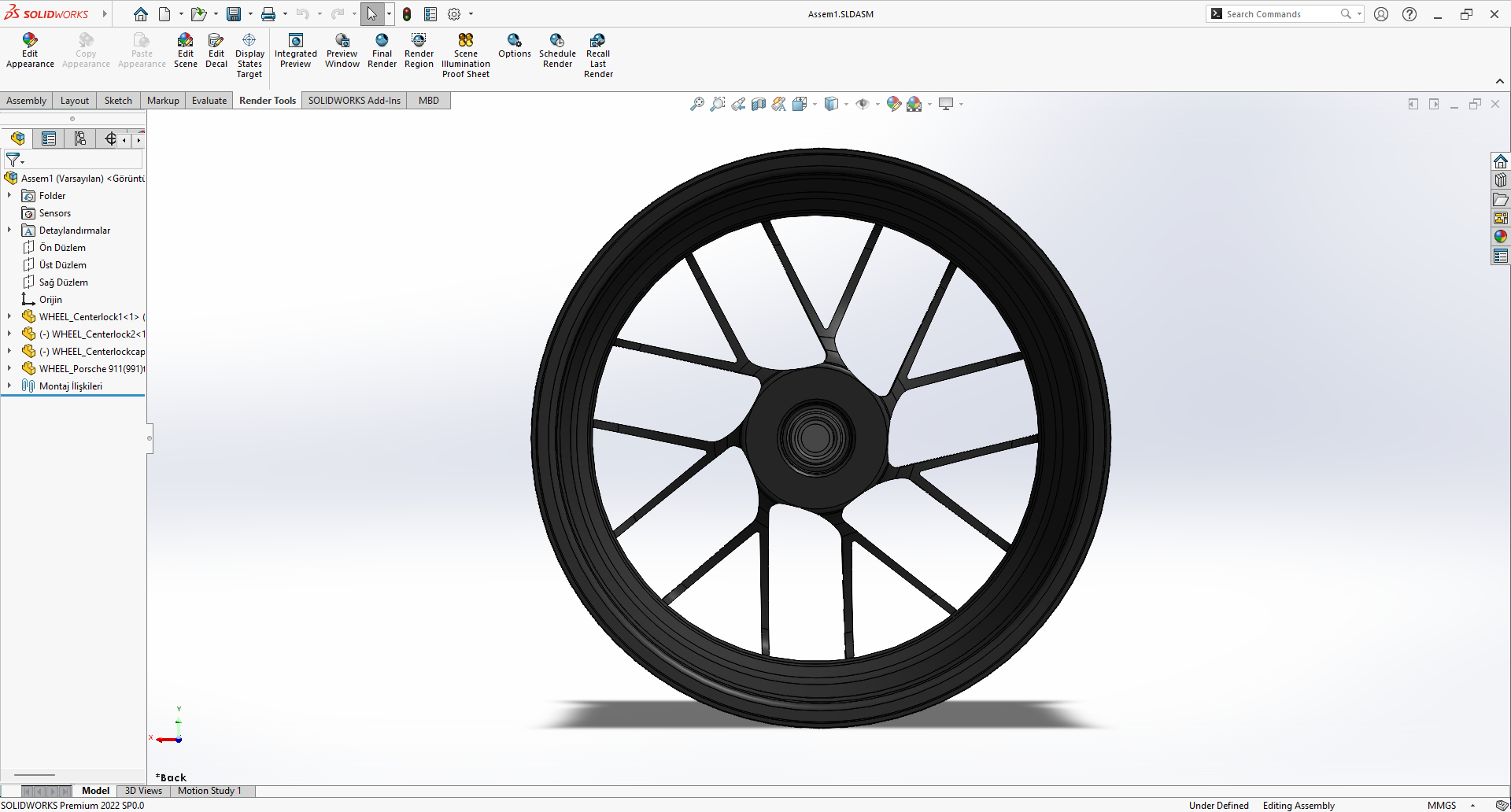Open the Dynamic Annotation Views icon

779,104
